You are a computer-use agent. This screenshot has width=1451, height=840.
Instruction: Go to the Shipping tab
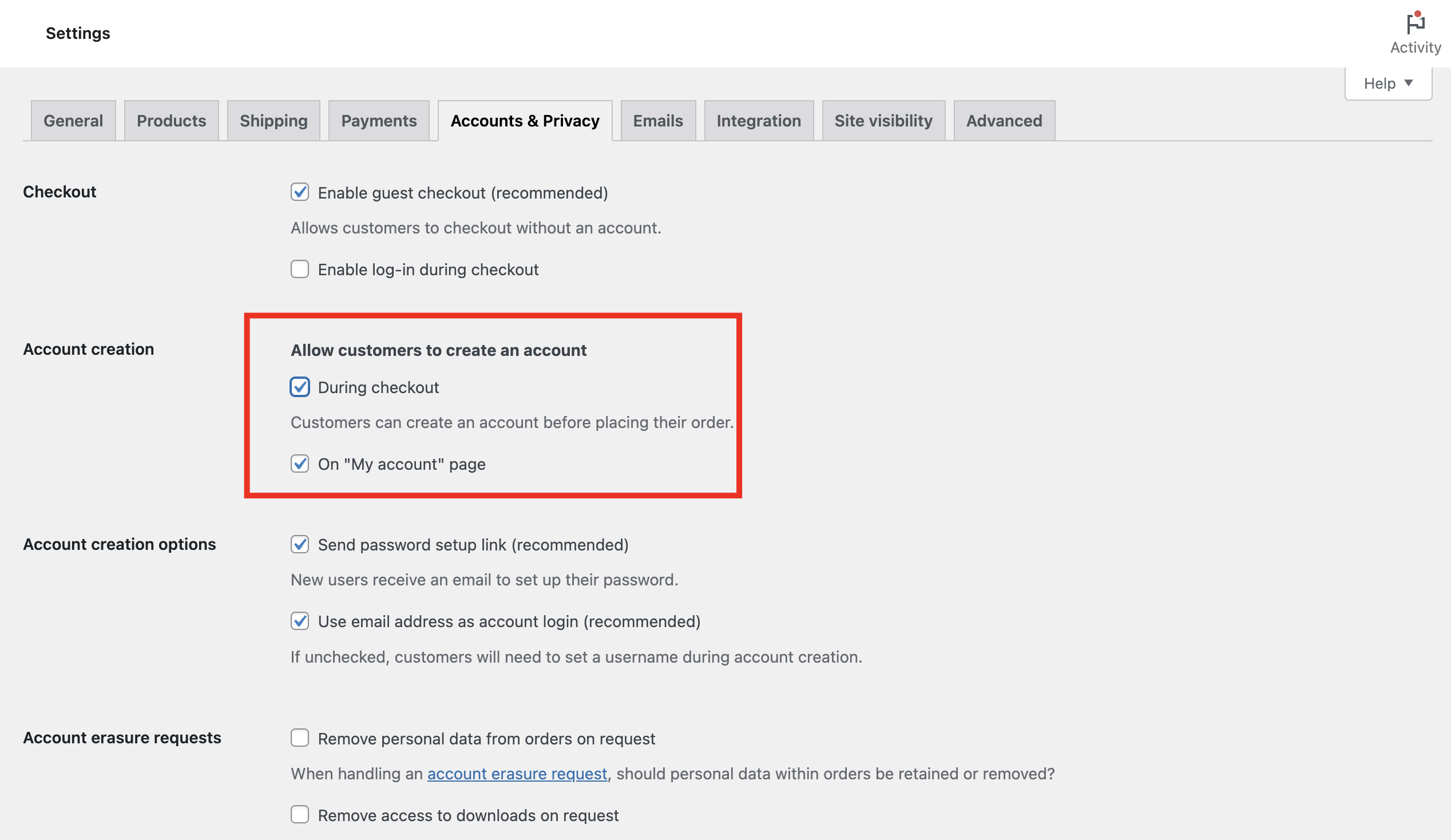click(273, 121)
